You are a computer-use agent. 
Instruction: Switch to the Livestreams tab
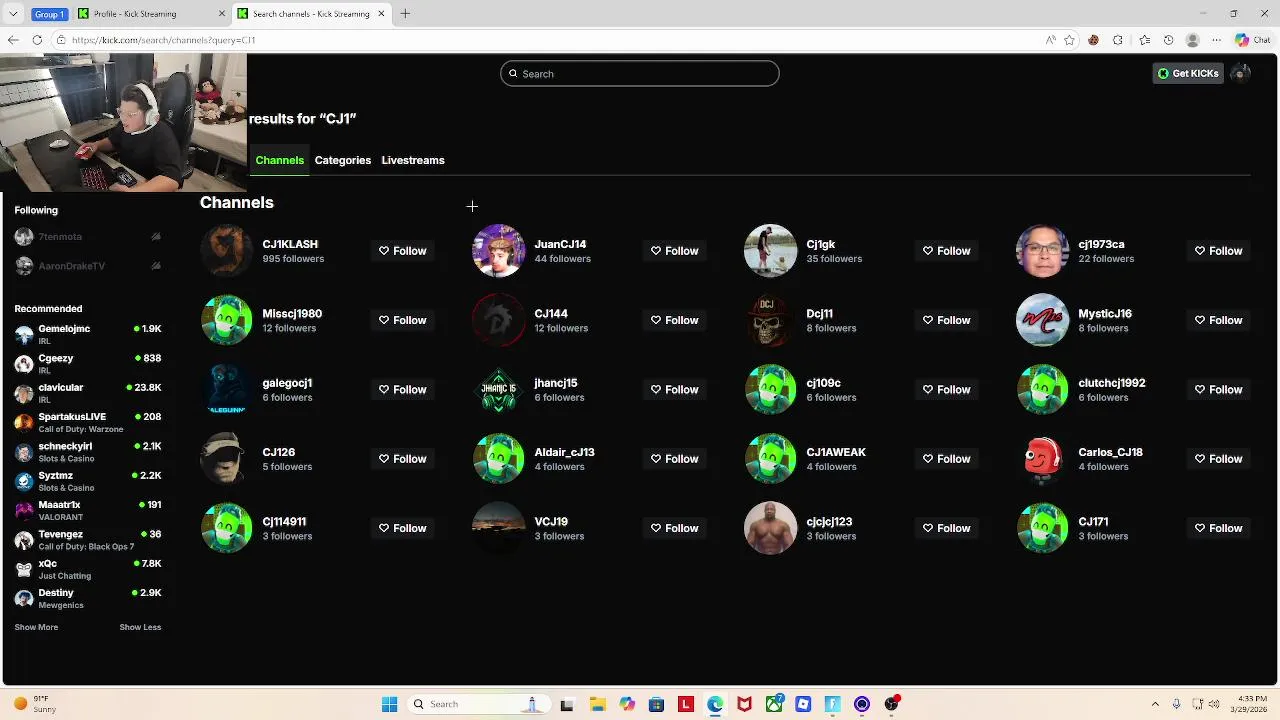click(x=413, y=160)
